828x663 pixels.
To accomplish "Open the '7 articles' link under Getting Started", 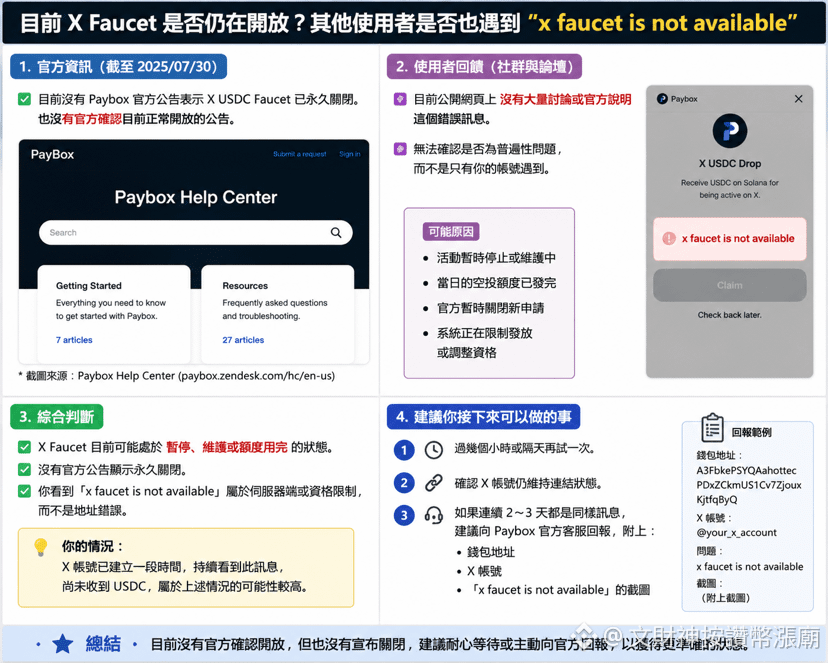I will coord(74,340).
